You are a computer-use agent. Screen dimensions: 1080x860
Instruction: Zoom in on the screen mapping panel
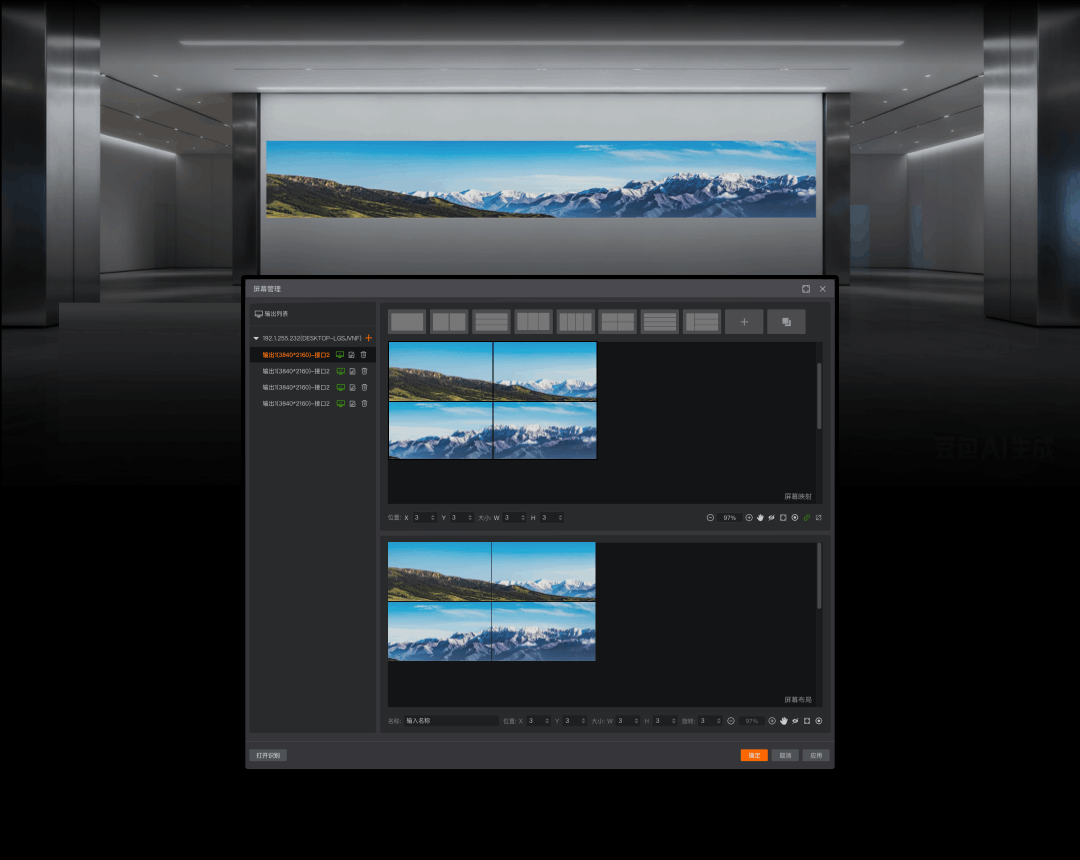pos(749,518)
